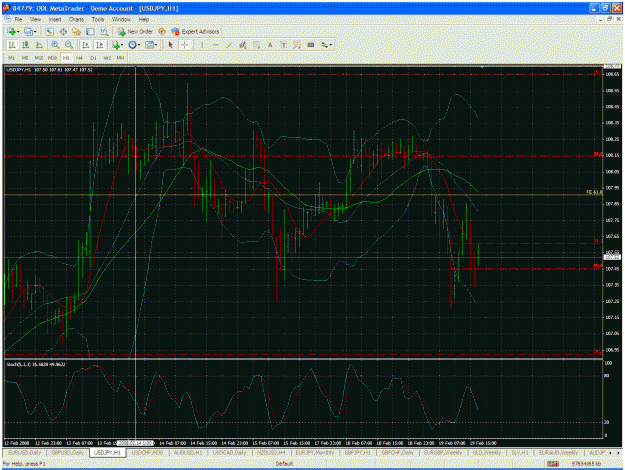Switch to the AUDUSD,H1 chart tab
Screen dimensions: 625x470
coord(188,453)
